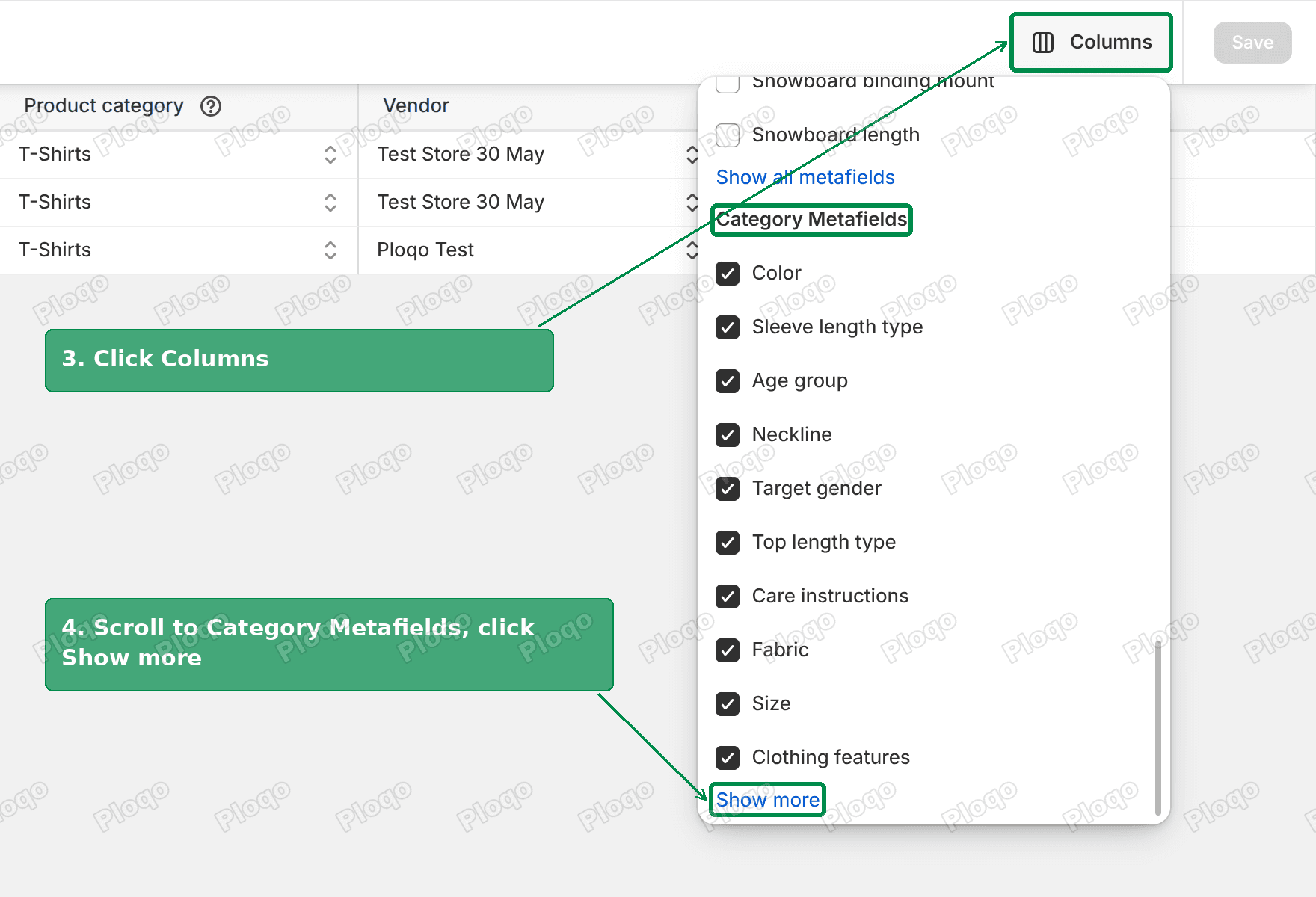Uncheck the Clothing features checkbox
The width and height of the screenshot is (1316, 897).
point(728,758)
